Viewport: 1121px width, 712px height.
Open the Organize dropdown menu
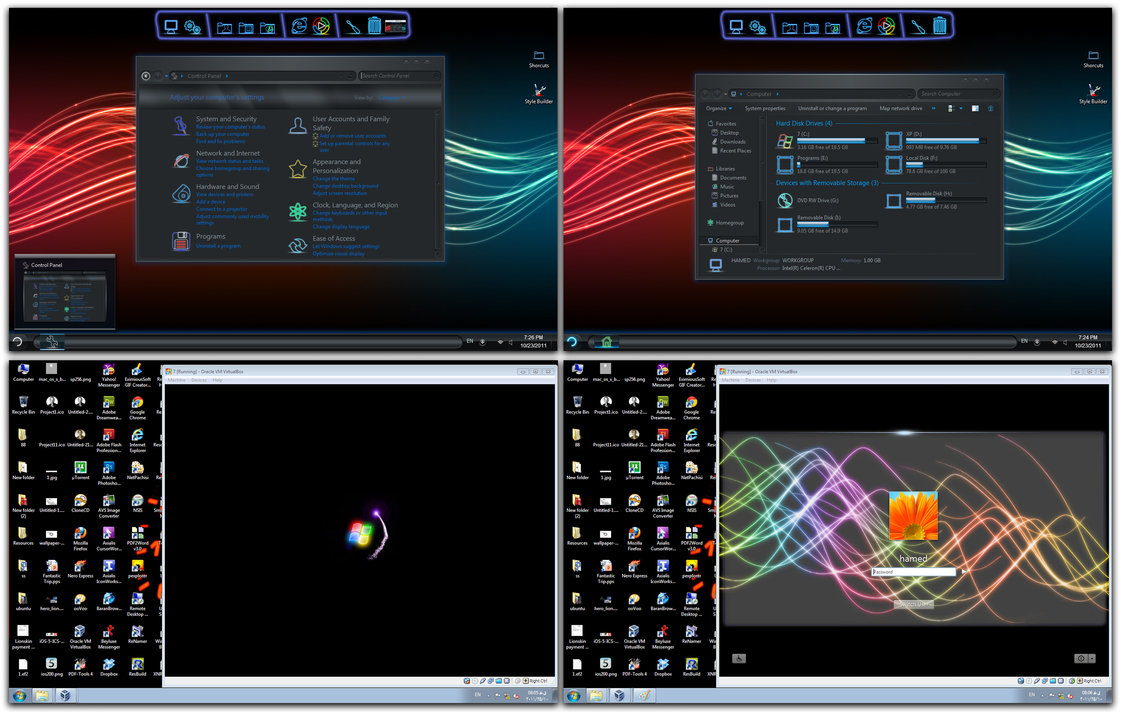[x=718, y=109]
